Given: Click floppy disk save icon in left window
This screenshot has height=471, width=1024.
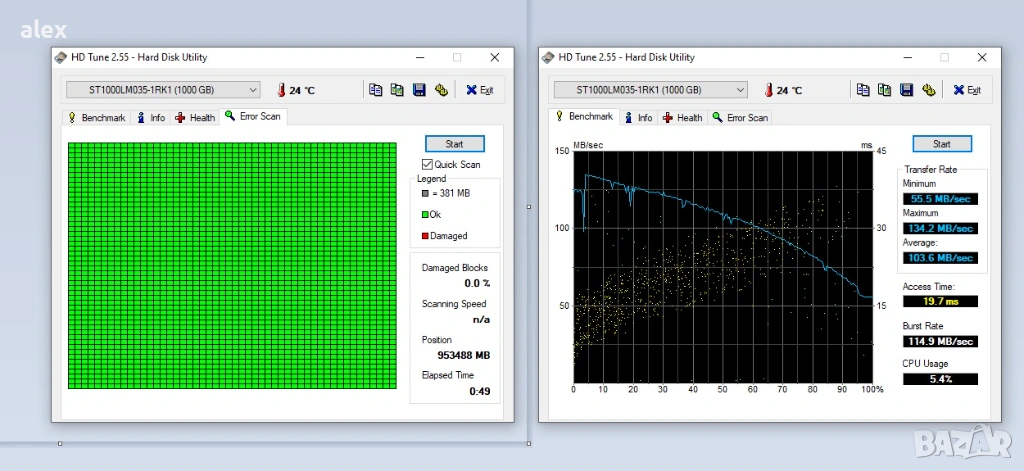Looking at the screenshot, I should [419, 90].
